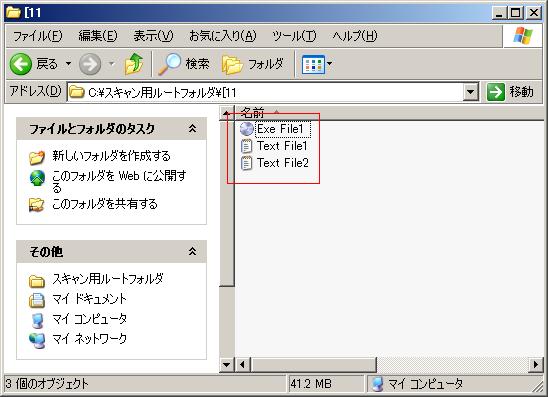Go back with the 戻る button
Image resolution: width=548 pixels, height=397 pixels.
34,64
